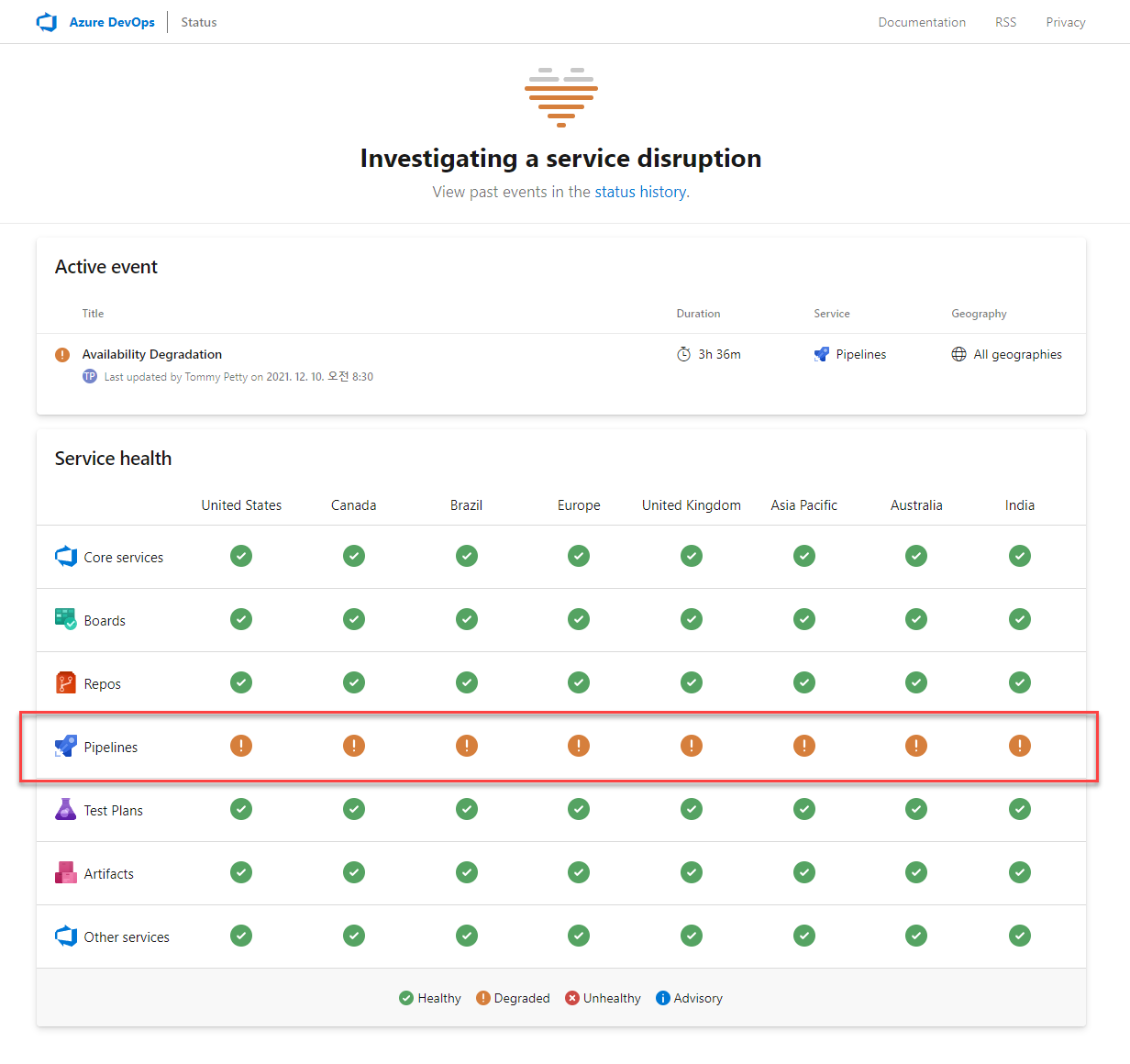
Task: Click the globe icon next to All geographies
Action: (x=958, y=354)
